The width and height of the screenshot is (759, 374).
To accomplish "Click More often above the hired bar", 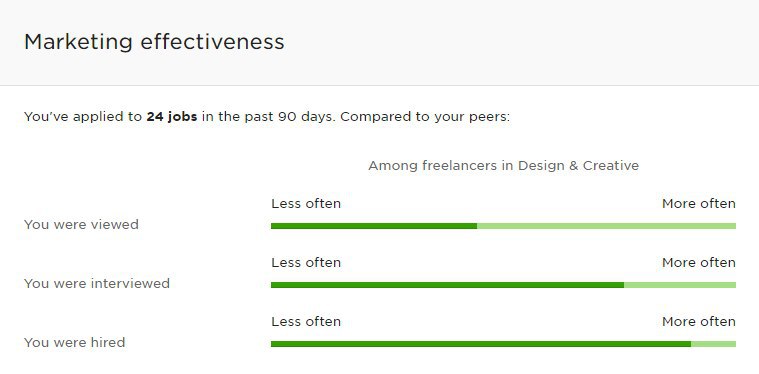I will (x=699, y=322).
